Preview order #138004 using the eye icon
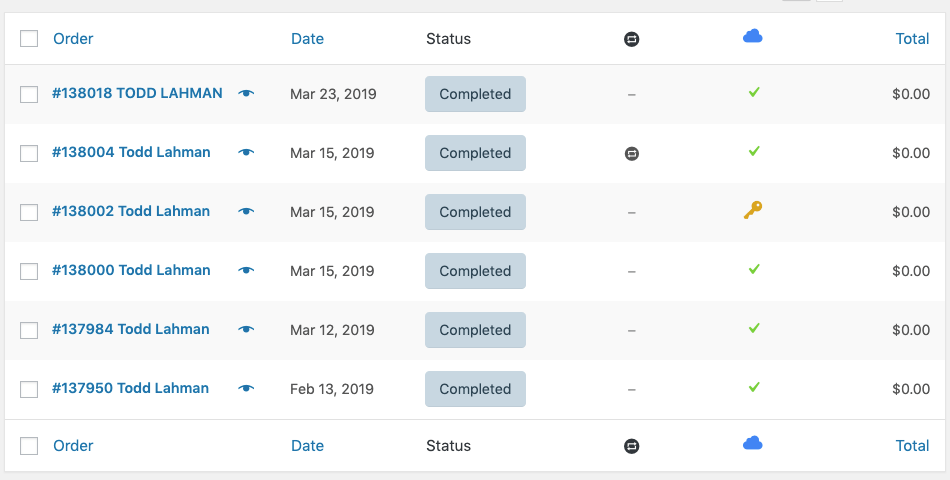950x480 pixels. [x=246, y=153]
